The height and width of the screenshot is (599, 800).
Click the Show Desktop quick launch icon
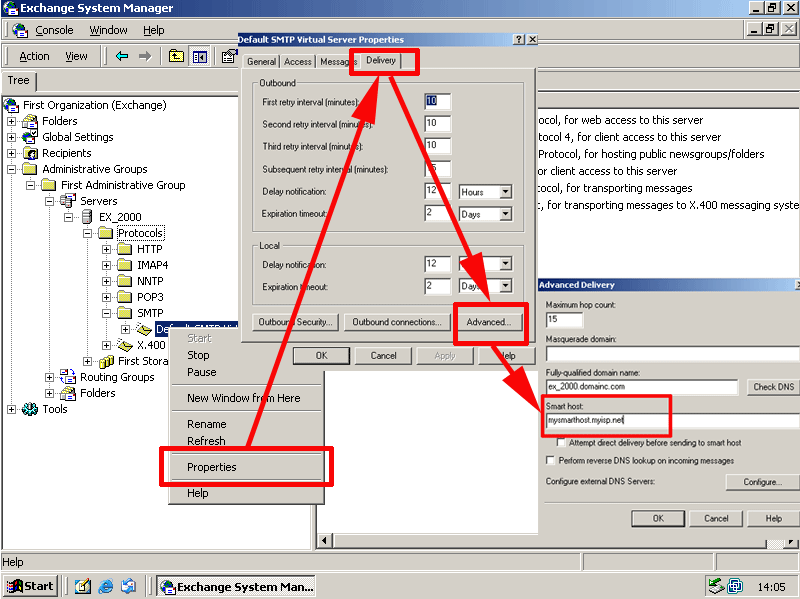[x=83, y=586]
